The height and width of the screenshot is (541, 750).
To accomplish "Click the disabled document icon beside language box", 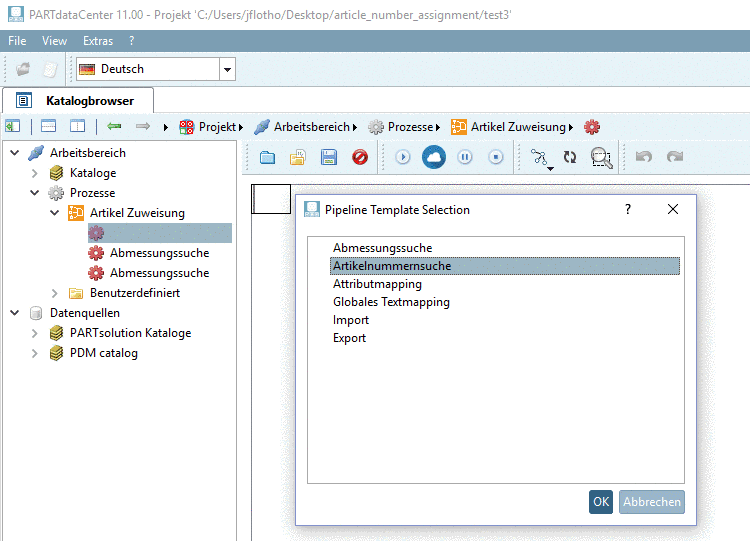I will pos(50,69).
